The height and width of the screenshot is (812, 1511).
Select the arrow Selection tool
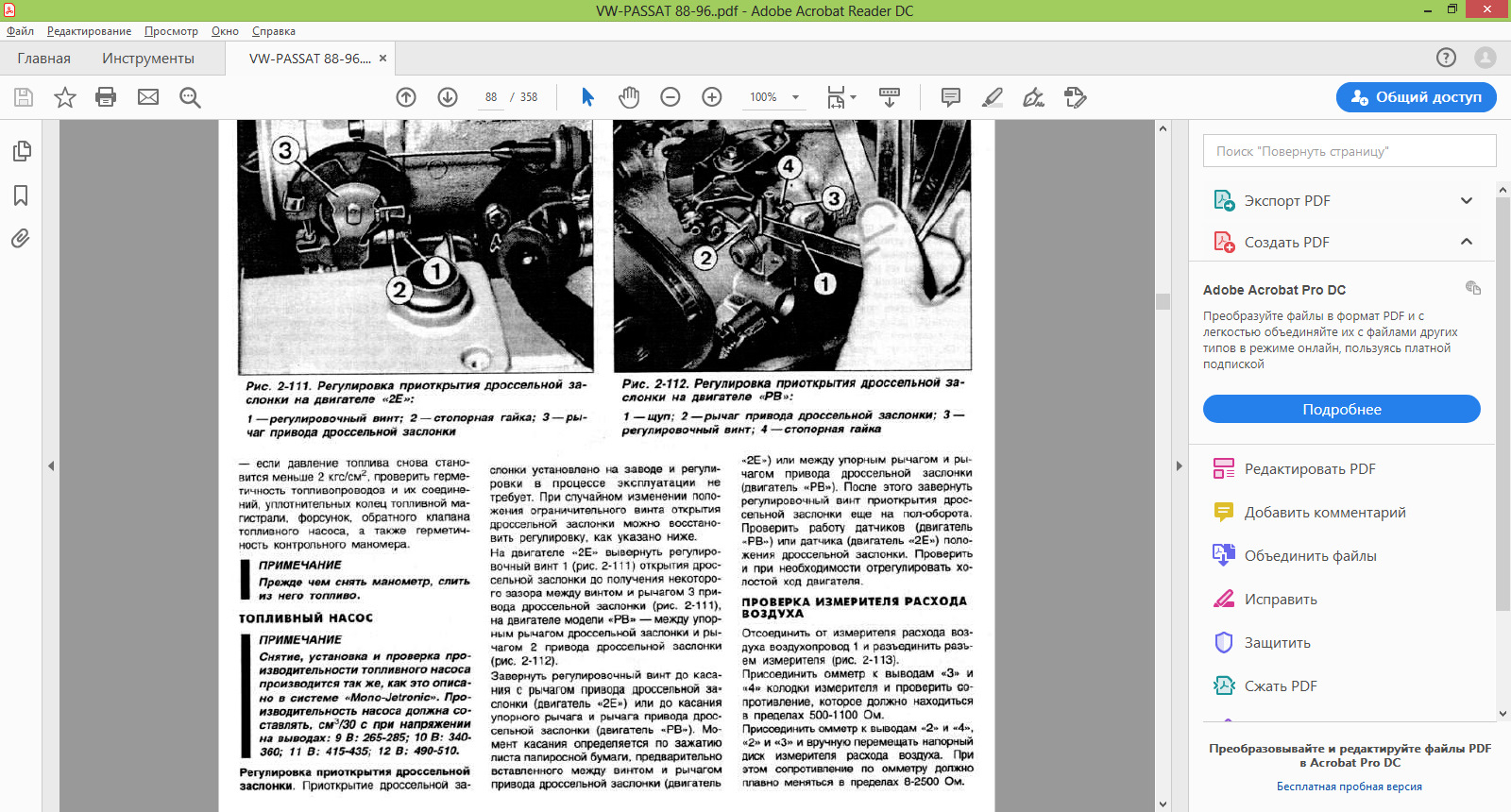[587, 97]
